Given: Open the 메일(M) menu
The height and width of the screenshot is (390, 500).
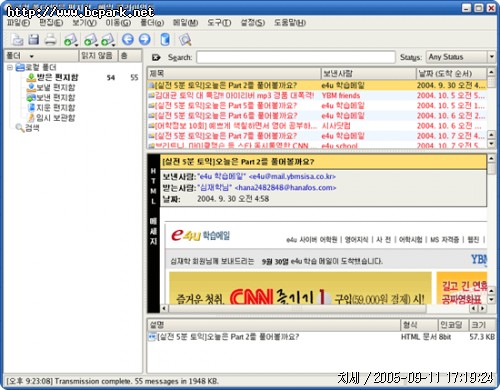Looking at the screenshot, I should click(x=185, y=23).
